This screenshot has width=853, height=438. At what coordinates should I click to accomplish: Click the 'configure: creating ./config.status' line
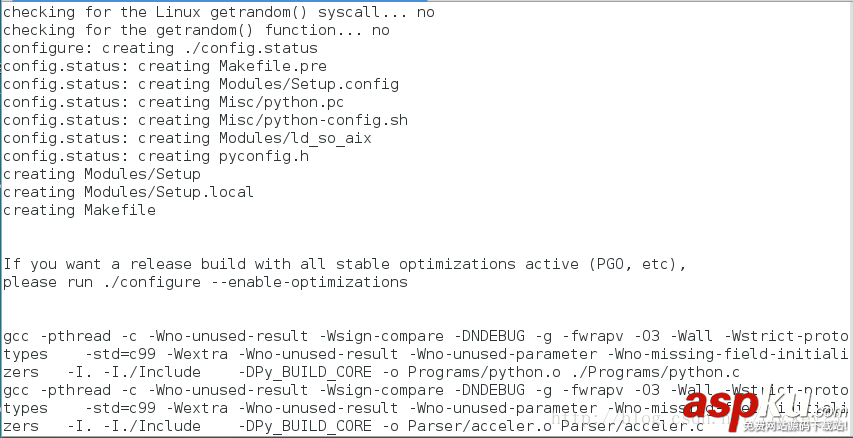point(160,48)
